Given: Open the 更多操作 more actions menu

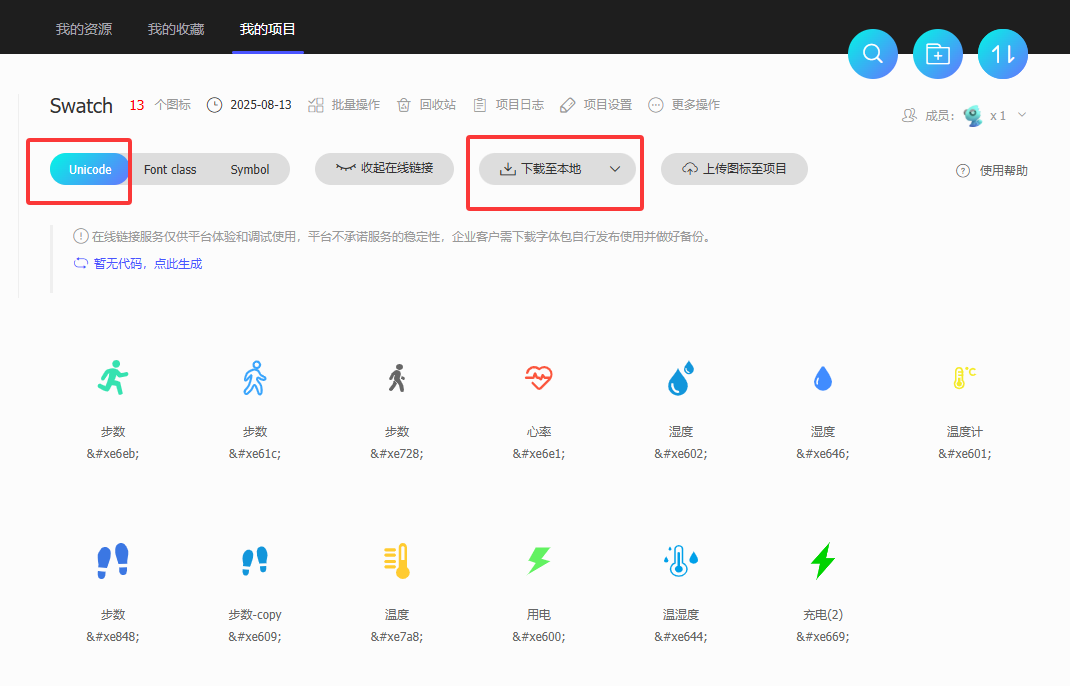Looking at the screenshot, I should tap(684, 105).
